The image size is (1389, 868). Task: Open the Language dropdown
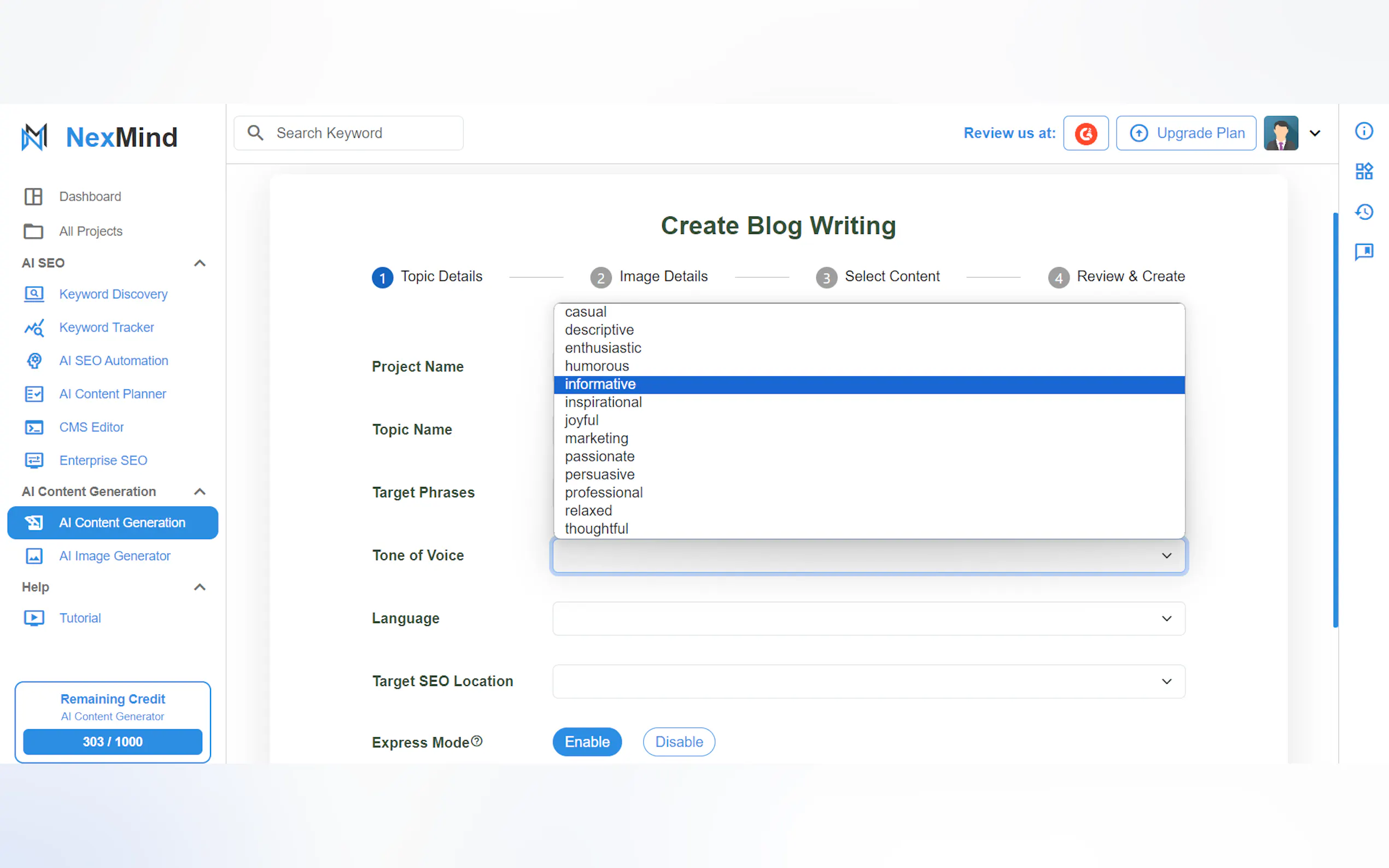tap(868, 618)
